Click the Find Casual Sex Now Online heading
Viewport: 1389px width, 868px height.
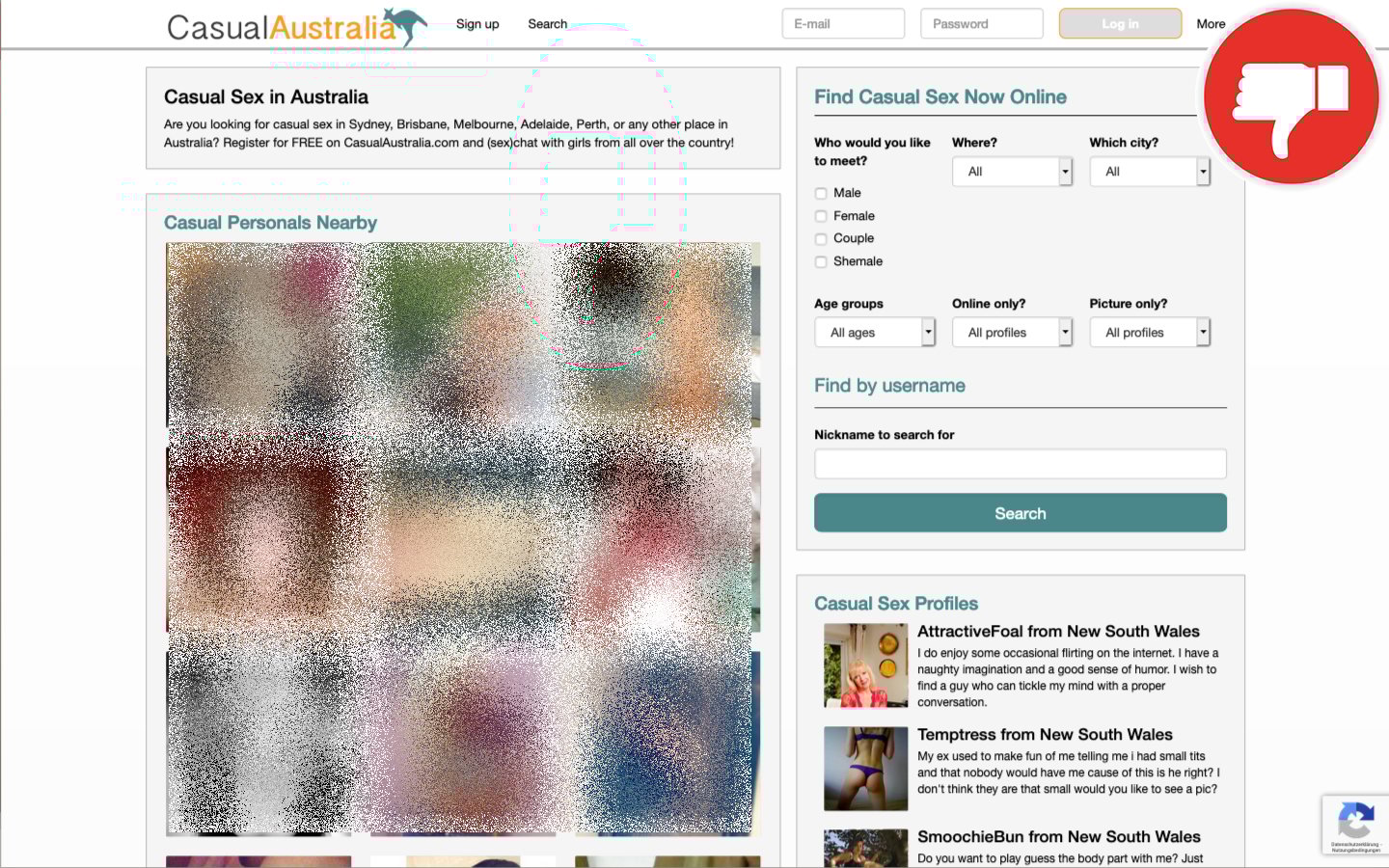pyautogui.click(x=940, y=97)
